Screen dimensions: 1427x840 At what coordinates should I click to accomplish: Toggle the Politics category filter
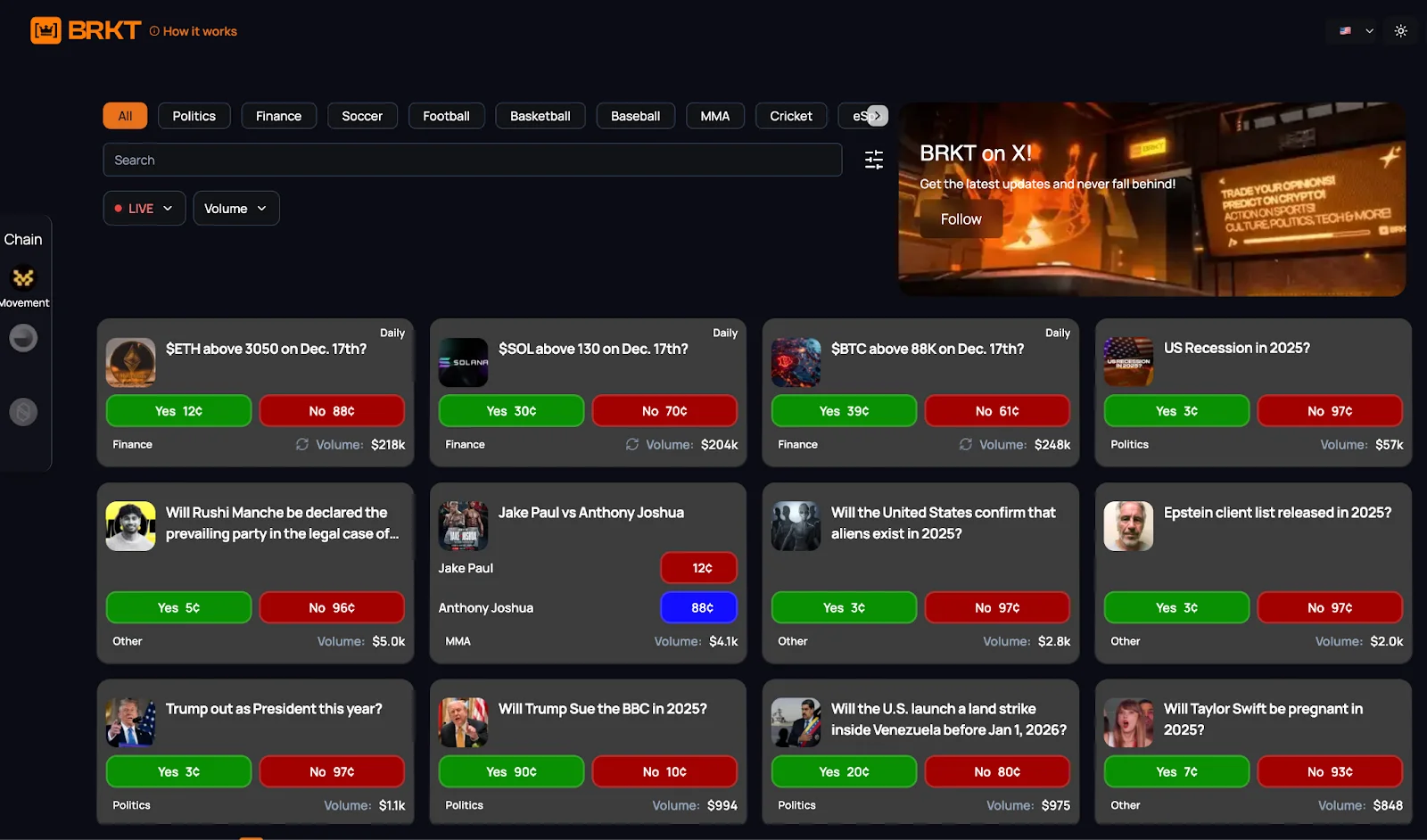[x=194, y=115]
